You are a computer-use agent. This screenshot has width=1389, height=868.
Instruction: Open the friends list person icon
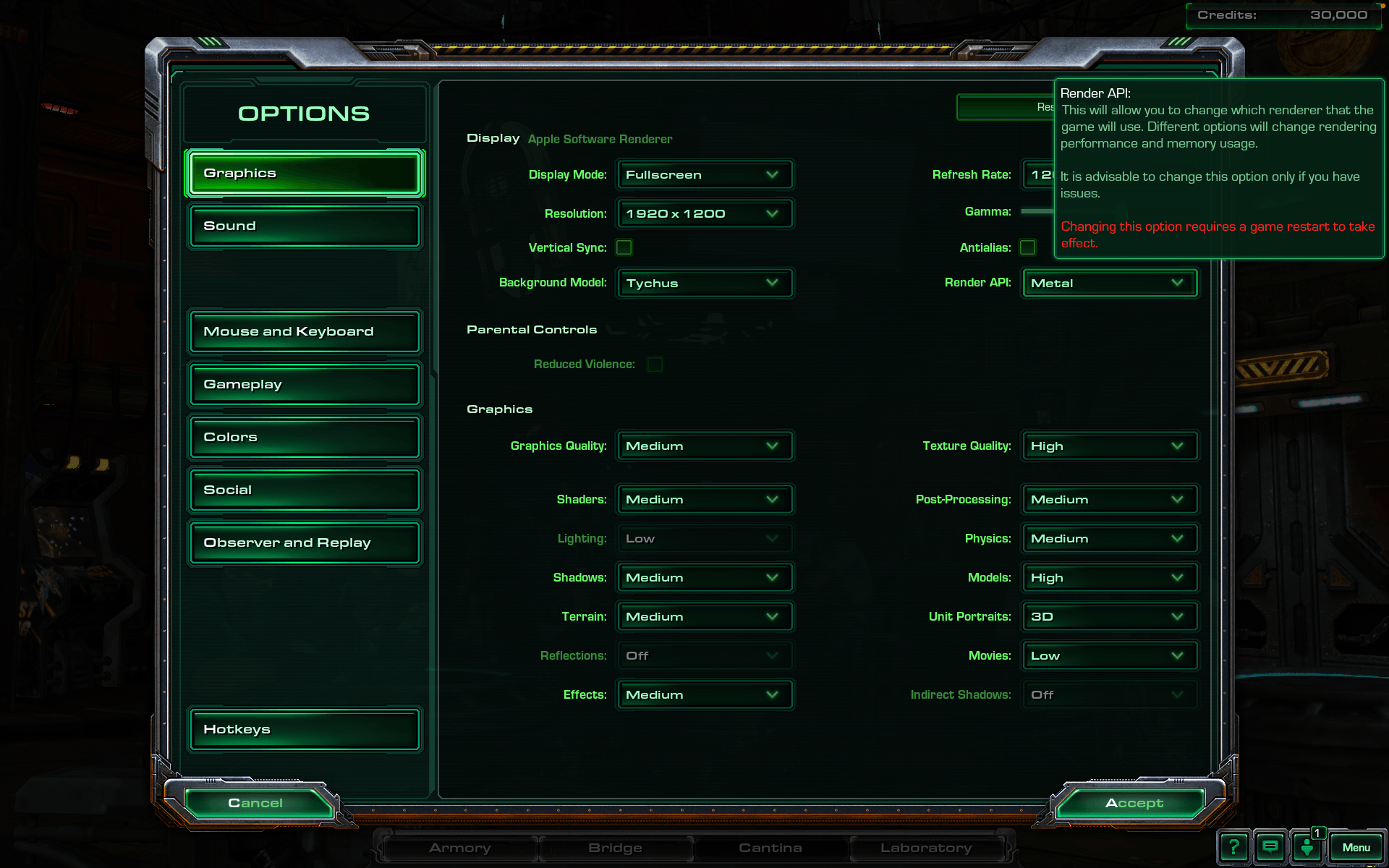pyautogui.click(x=1307, y=848)
